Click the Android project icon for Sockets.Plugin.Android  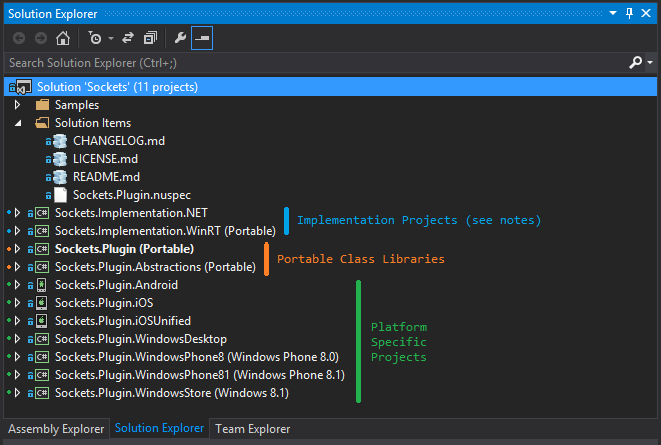coord(41,285)
